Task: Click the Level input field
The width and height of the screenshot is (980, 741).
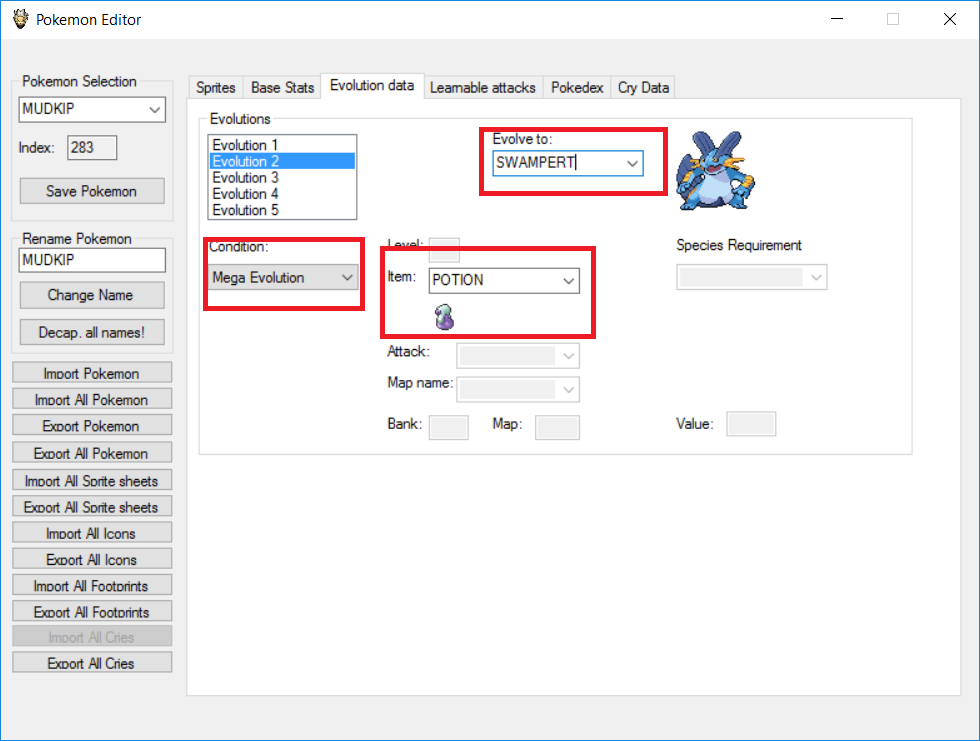Action: pos(444,249)
